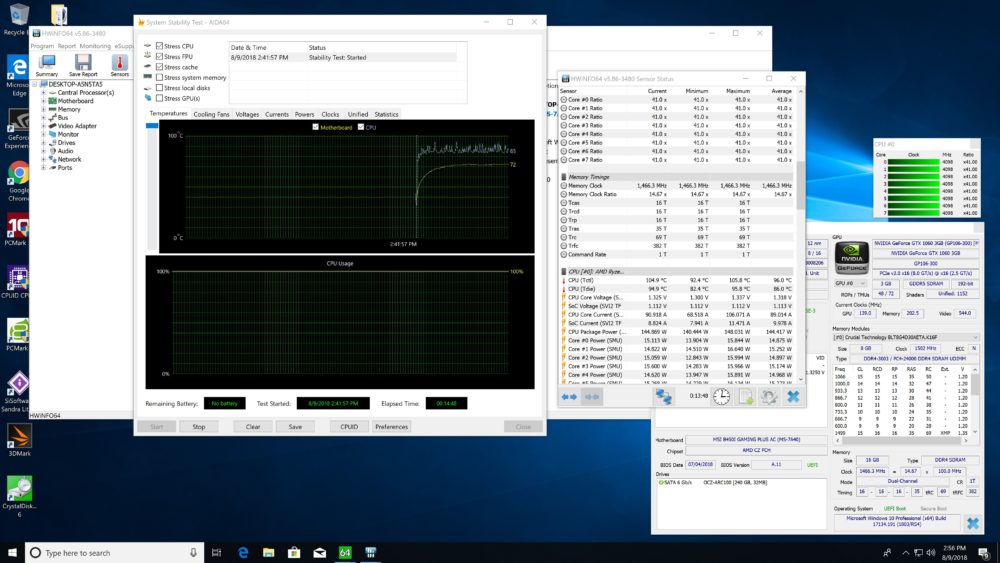Switch to Statistics tab

386,114
